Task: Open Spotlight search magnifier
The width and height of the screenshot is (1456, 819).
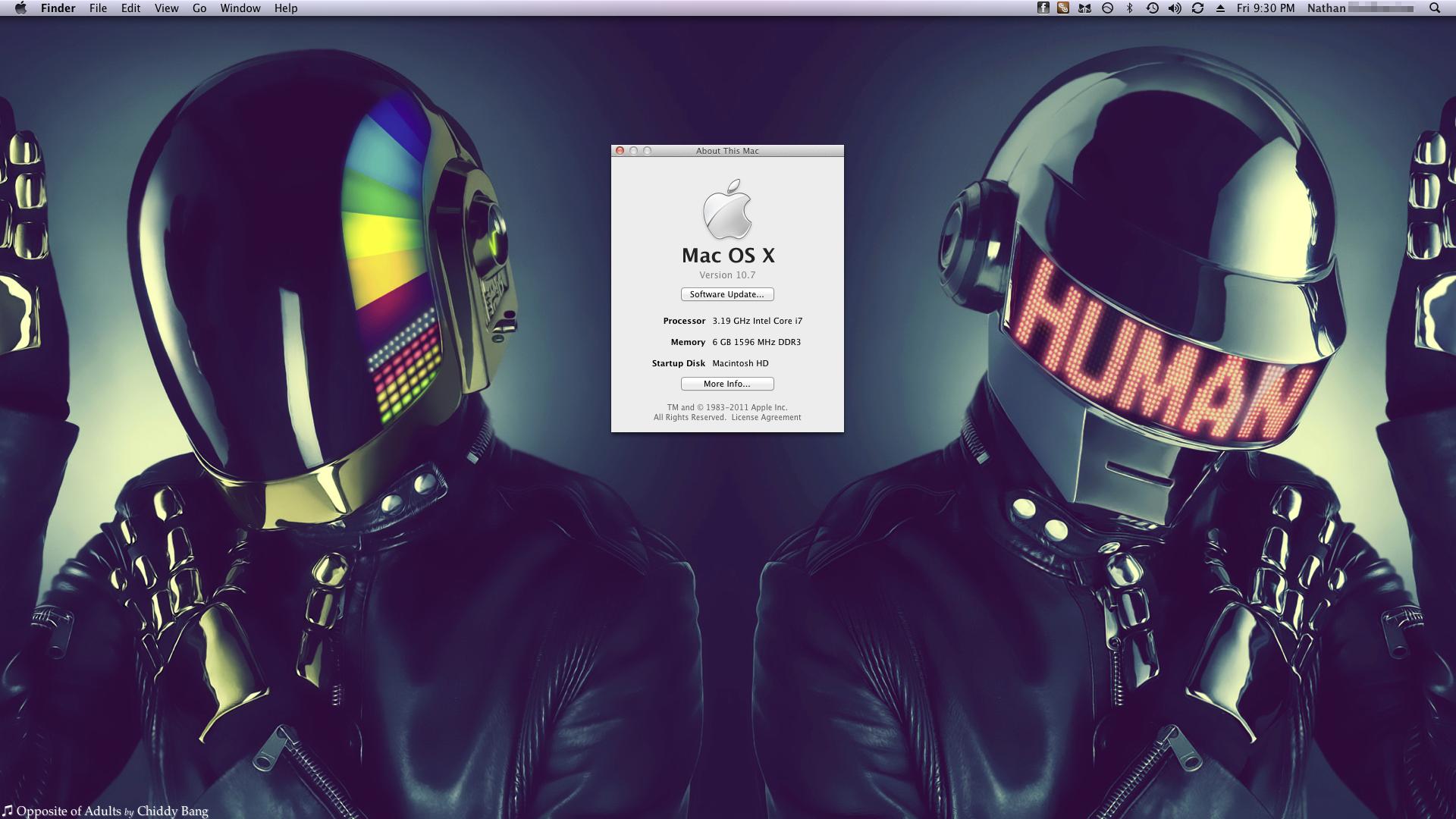Action: click(x=1435, y=8)
